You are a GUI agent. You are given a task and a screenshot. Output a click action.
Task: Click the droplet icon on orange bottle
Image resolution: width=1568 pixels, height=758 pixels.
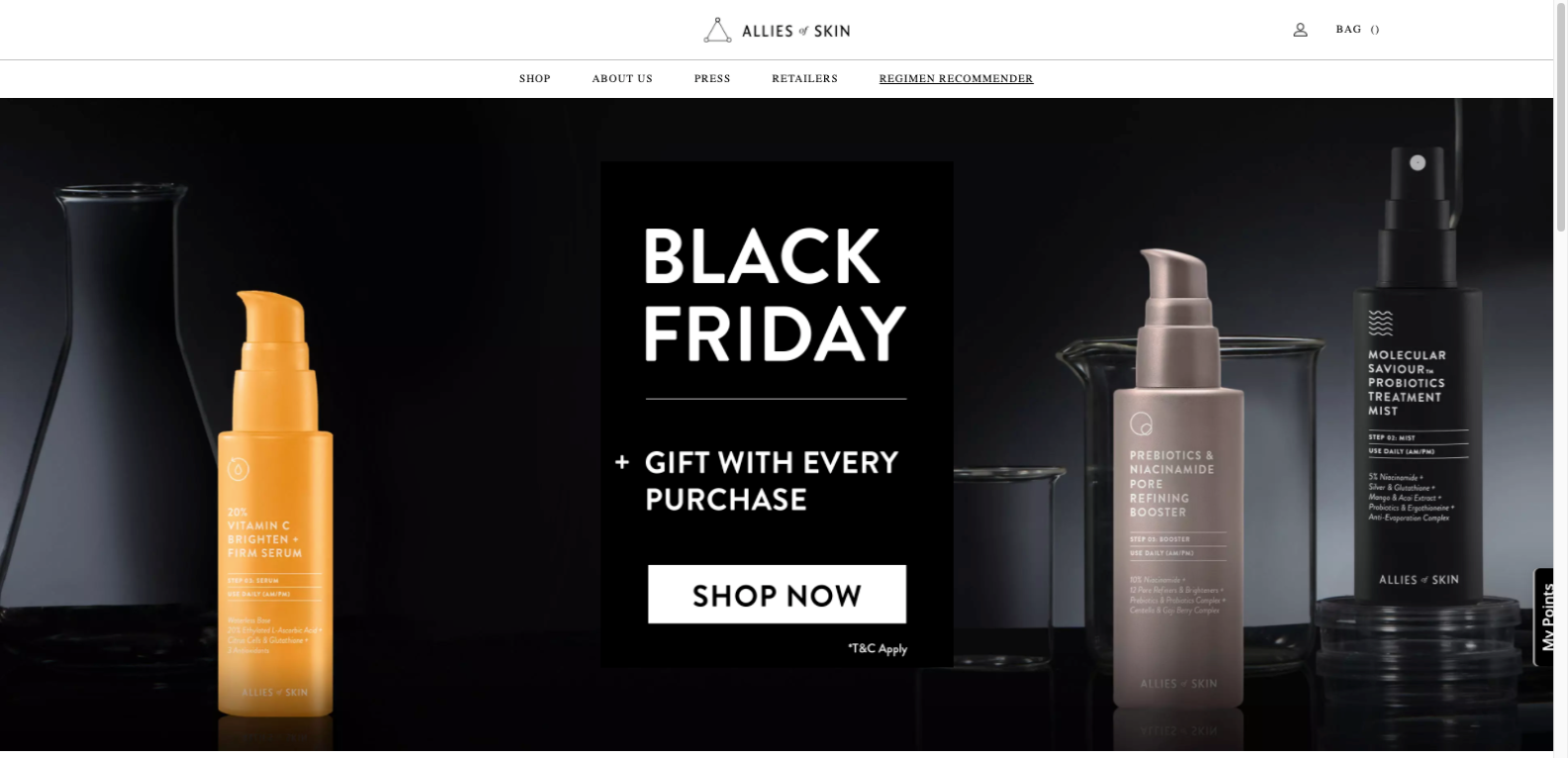pos(238,469)
